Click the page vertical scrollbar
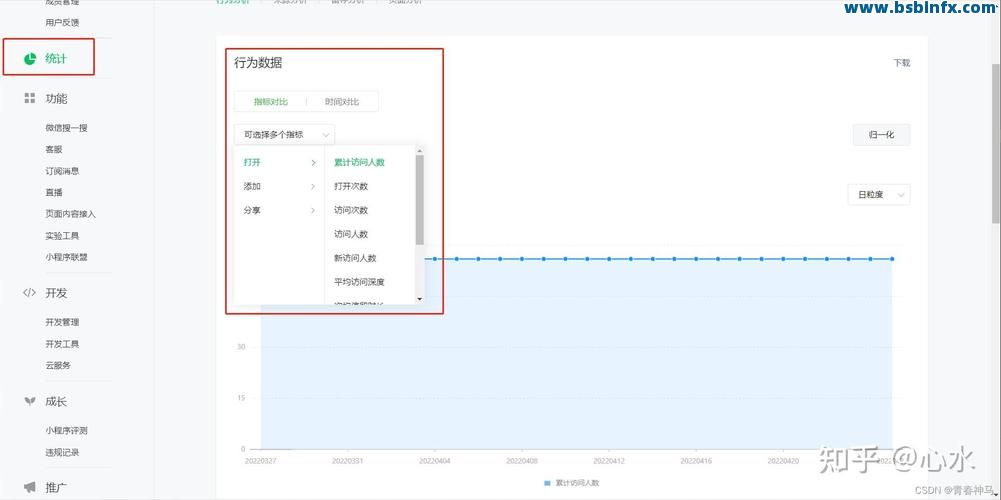Screen dimensions: 1001x500 996,144
